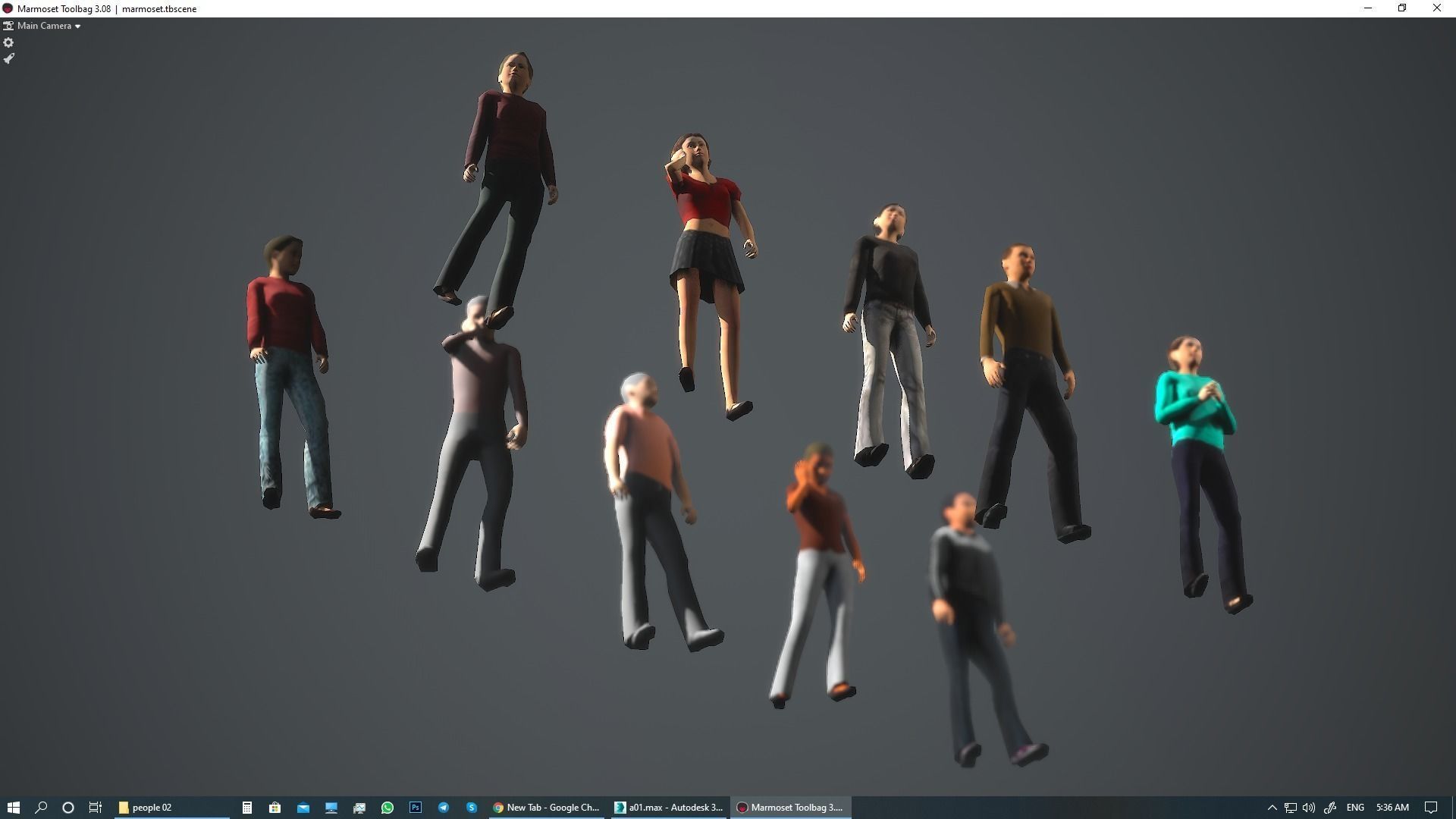Open Windows Search from the taskbar
Image resolution: width=1456 pixels, height=819 pixels.
(x=41, y=808)
